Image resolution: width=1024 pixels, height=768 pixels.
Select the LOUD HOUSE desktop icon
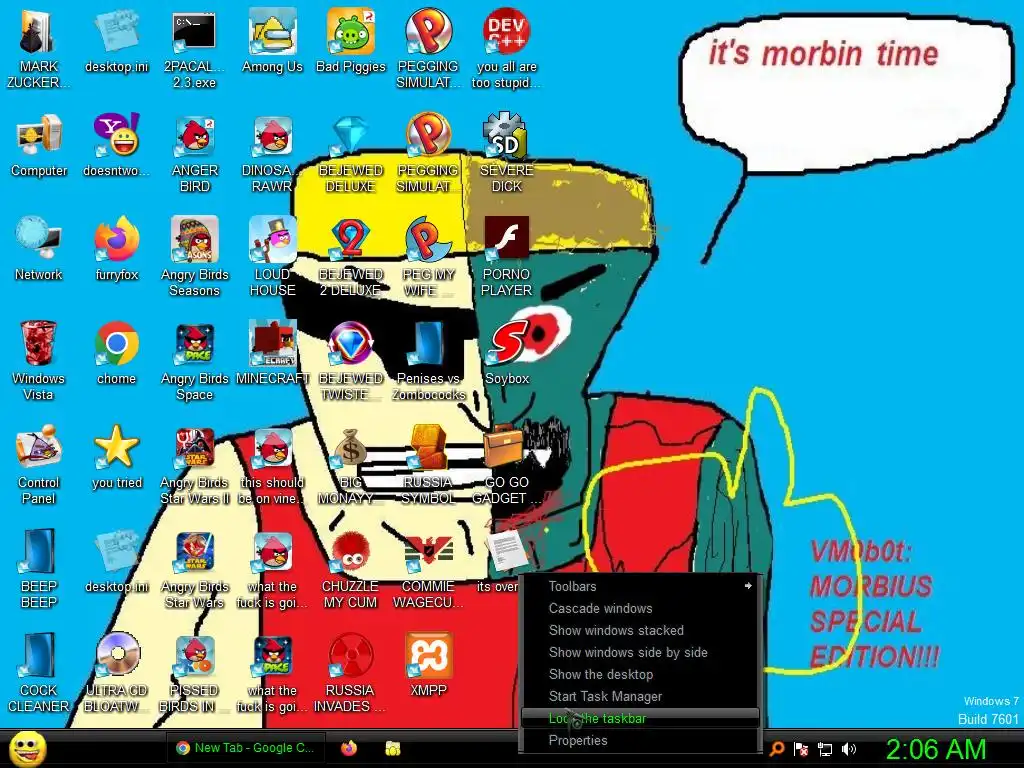(x=272, y=257)
